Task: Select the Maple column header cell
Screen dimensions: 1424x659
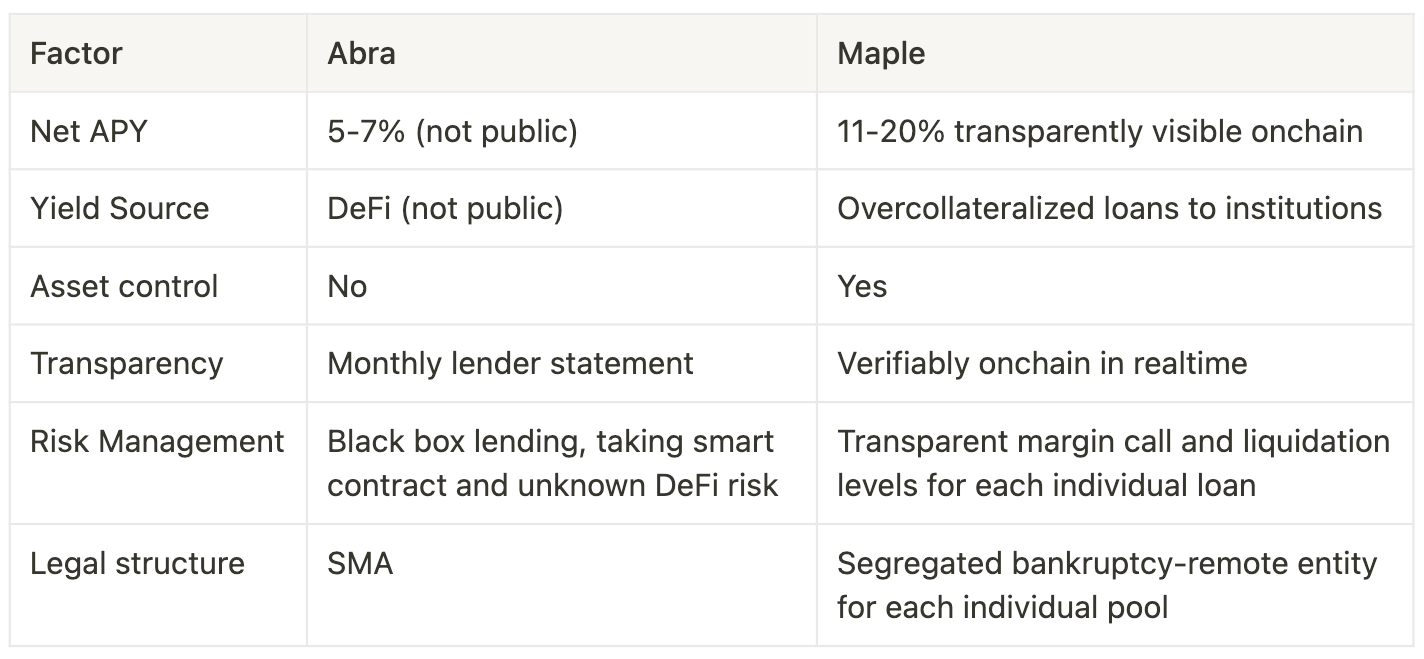Action: point(1115,53)
